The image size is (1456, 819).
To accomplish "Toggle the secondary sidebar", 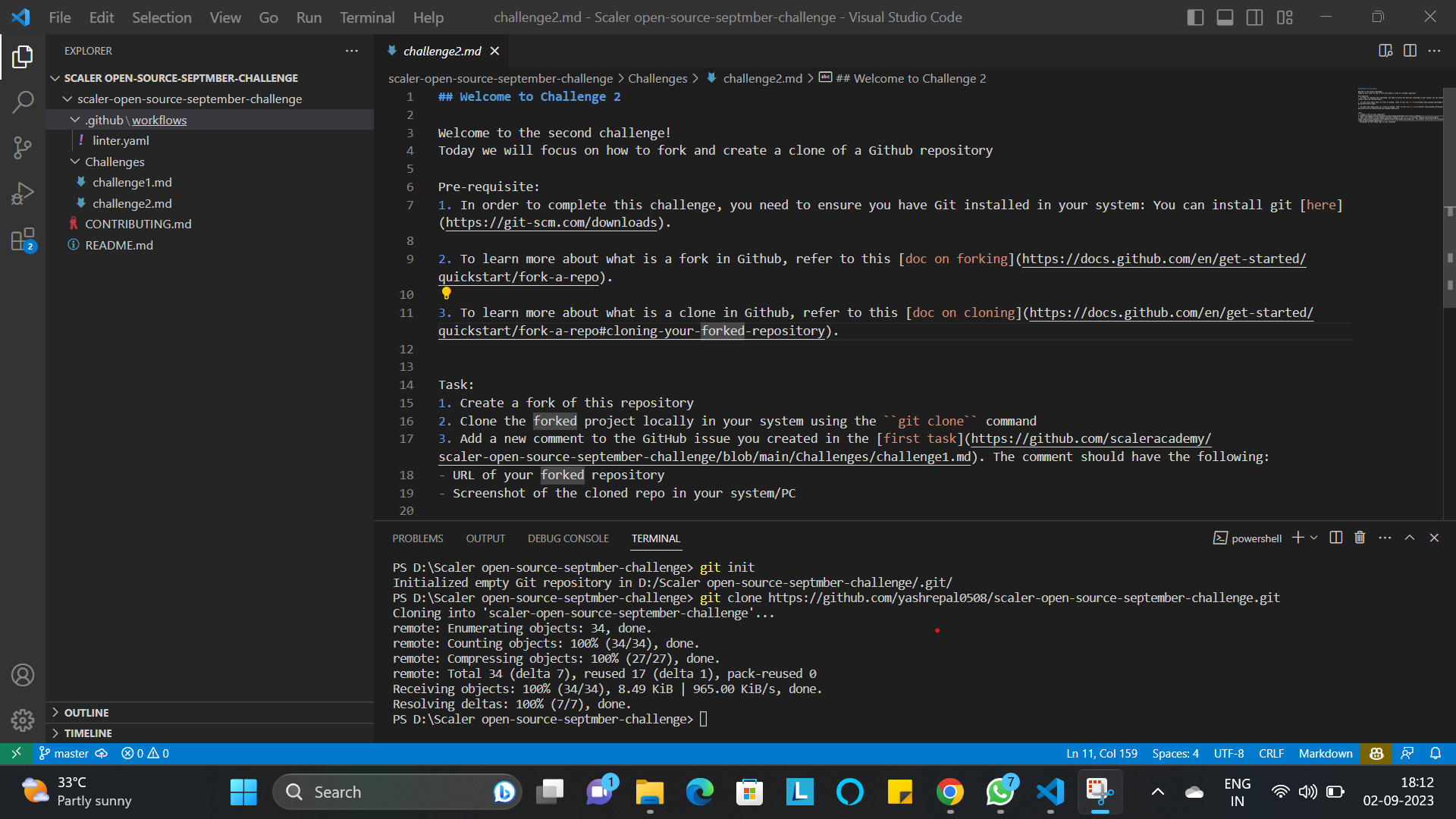I will (1254, 17).
